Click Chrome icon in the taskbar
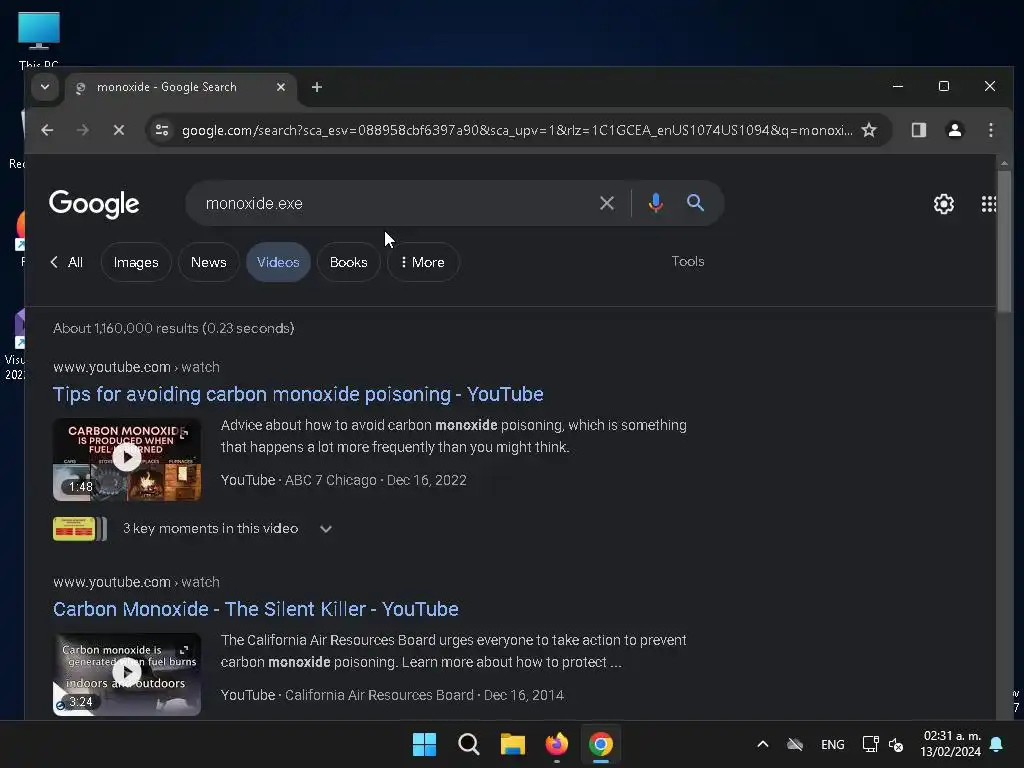Screen dimensions: 1024x768 [x=601, y=744]
